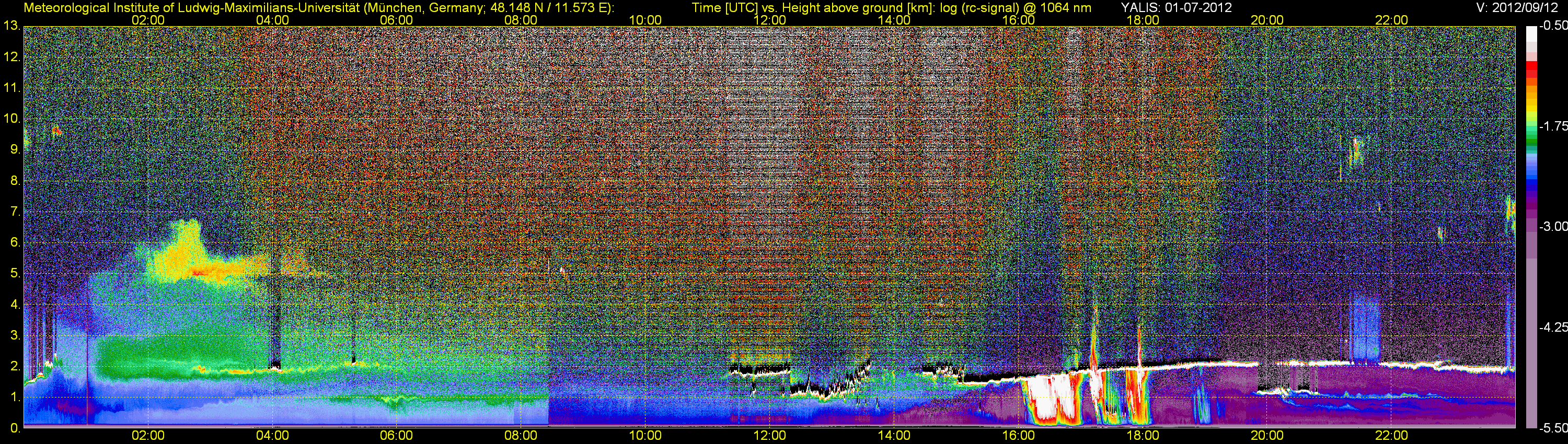The width and height of the screenshot is (1568, 444).
Task: Pick the 5. km height axis label
Action: pyautogui.click(x=15, y=273)
